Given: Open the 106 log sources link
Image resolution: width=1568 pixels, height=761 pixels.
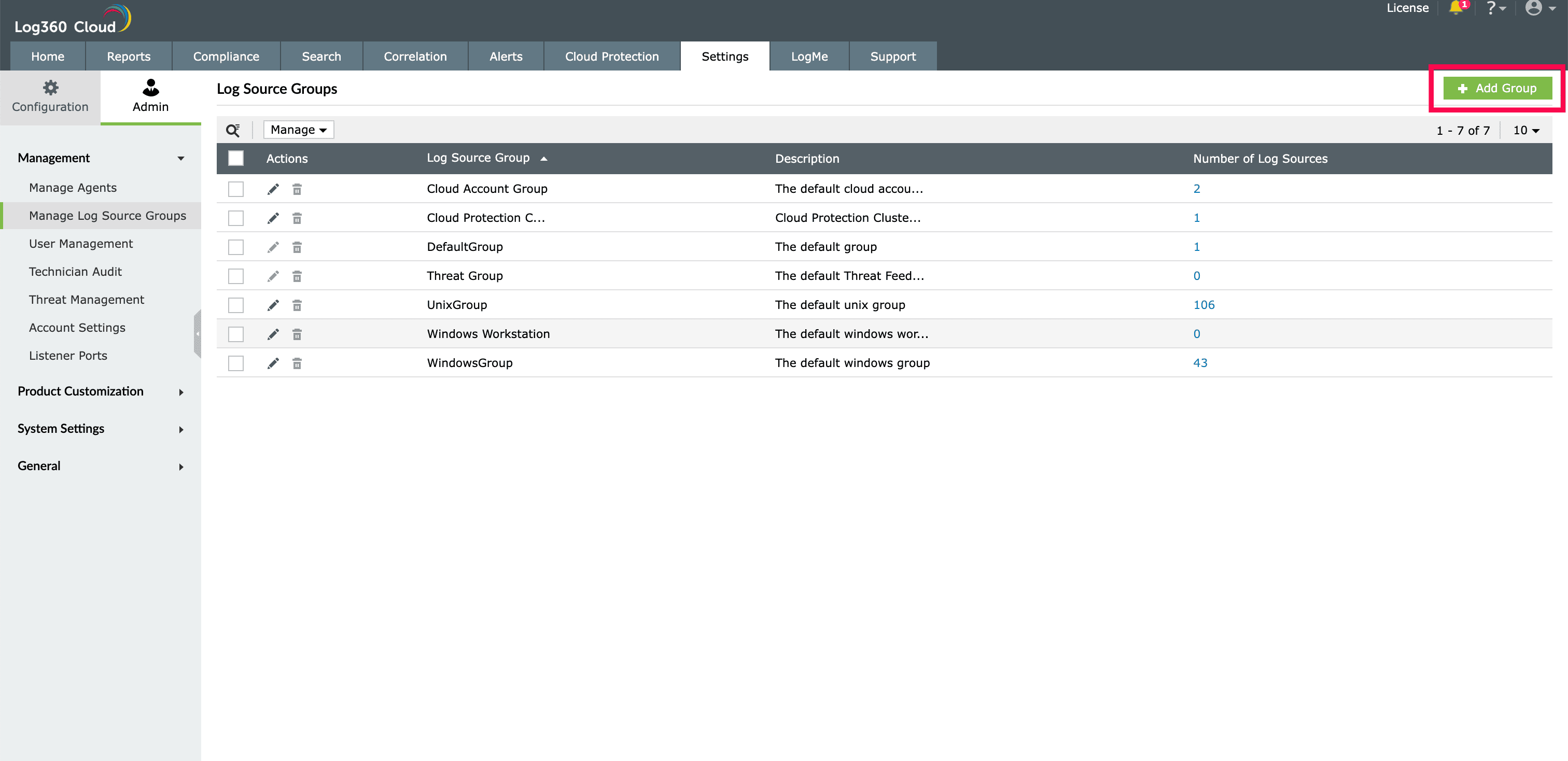Looking at the screenshot, I should [x=1203, y=305].
